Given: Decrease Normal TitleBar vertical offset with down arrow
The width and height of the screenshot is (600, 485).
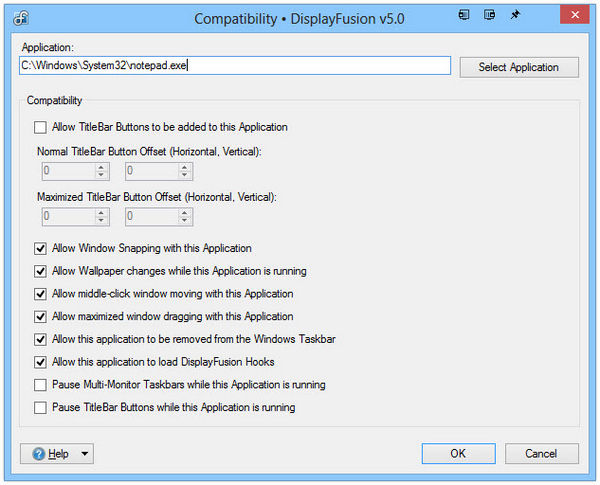Looking at the screenshot, I should (x=184, y=175).
